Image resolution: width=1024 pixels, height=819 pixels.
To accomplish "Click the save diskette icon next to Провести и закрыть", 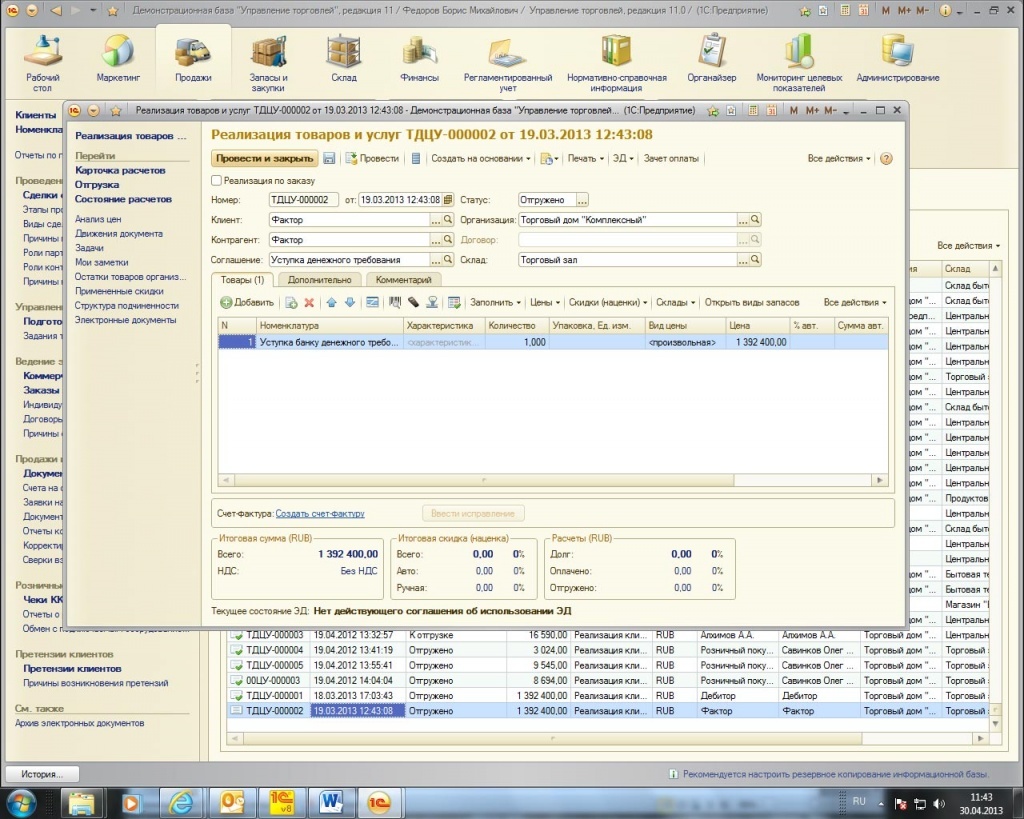I will [x=329, y=159].
